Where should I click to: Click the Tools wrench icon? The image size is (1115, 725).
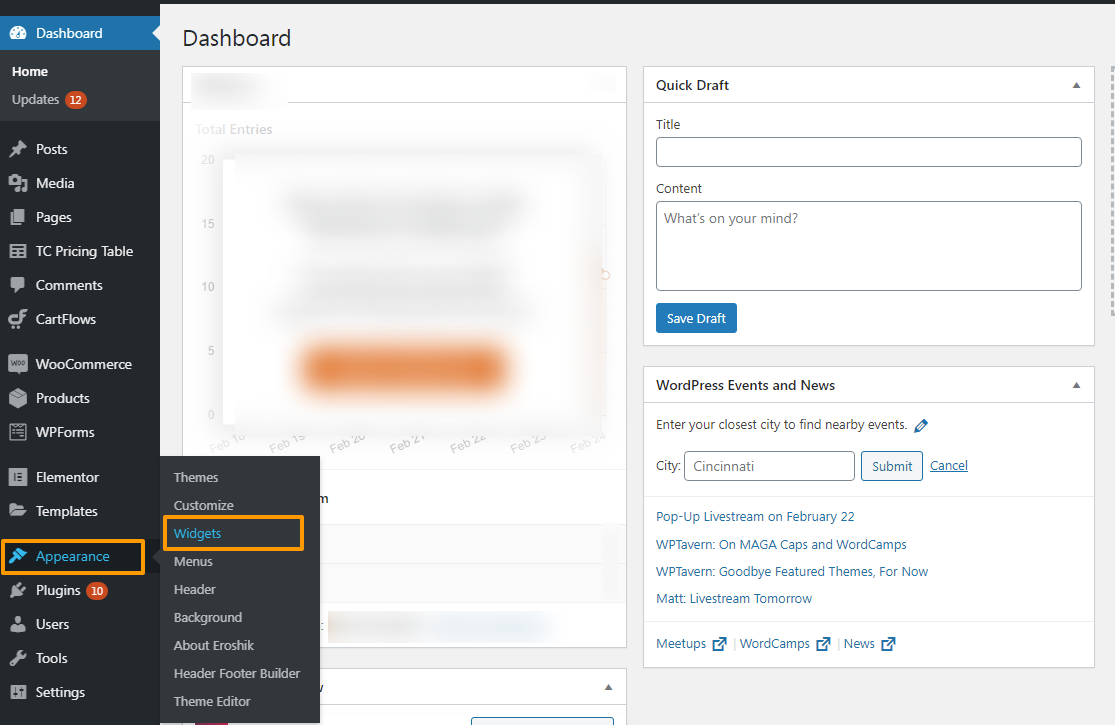tap(18, 658)
